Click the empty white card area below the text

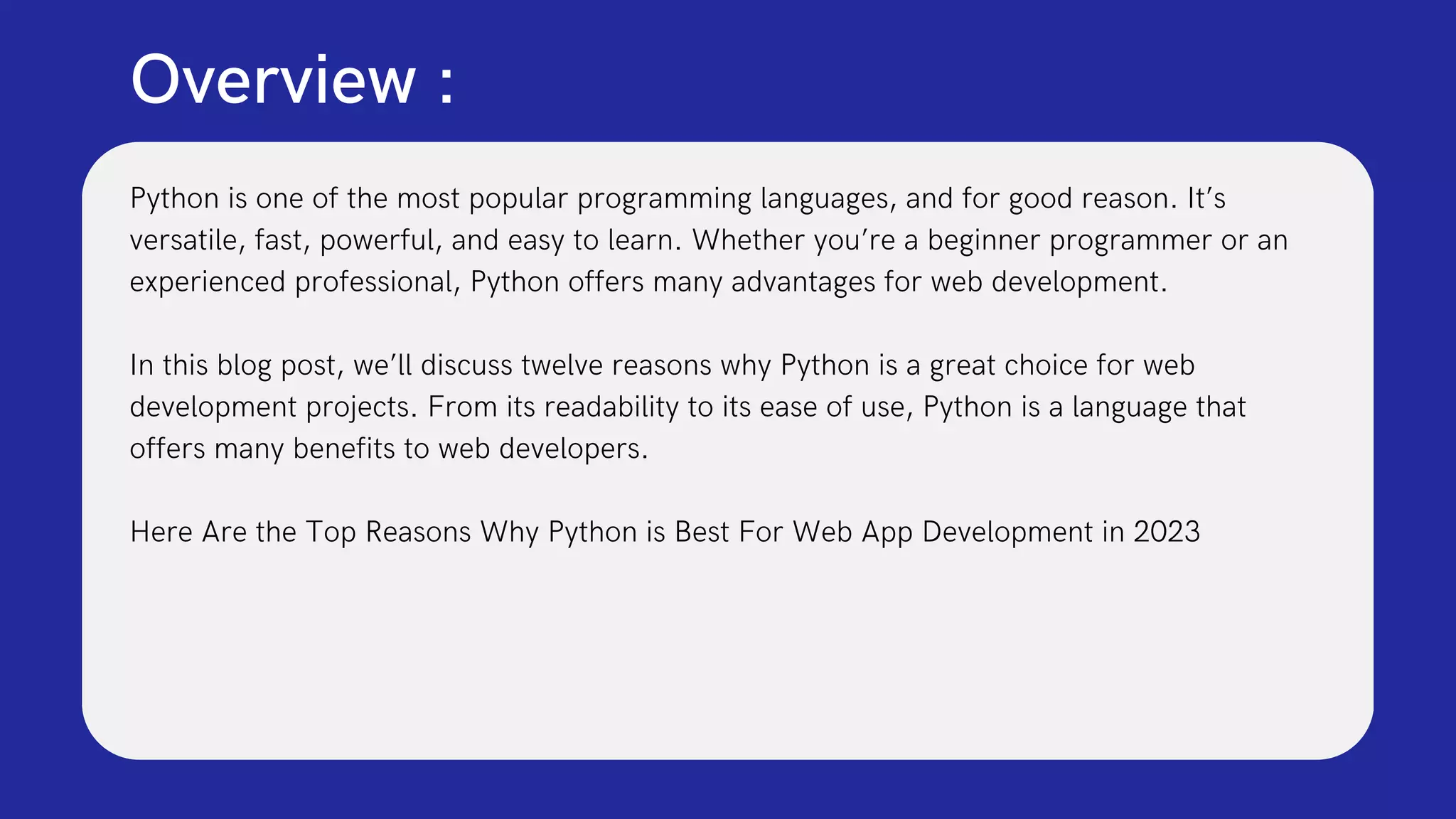727,654
